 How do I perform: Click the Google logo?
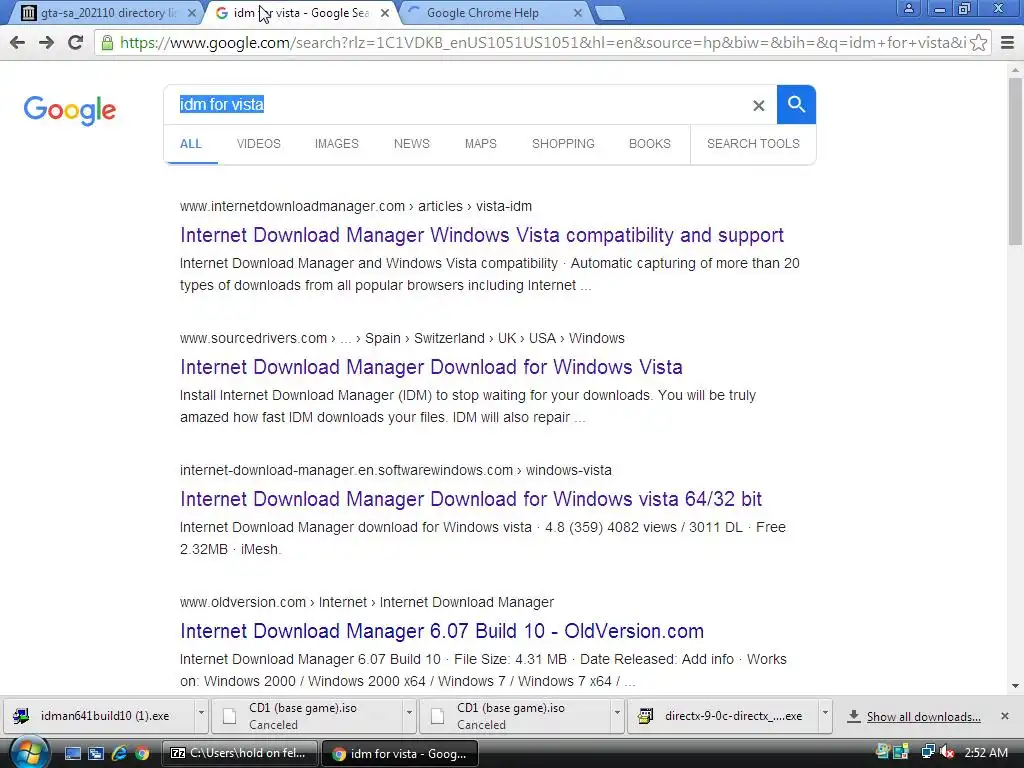click(x=69, y=110)
